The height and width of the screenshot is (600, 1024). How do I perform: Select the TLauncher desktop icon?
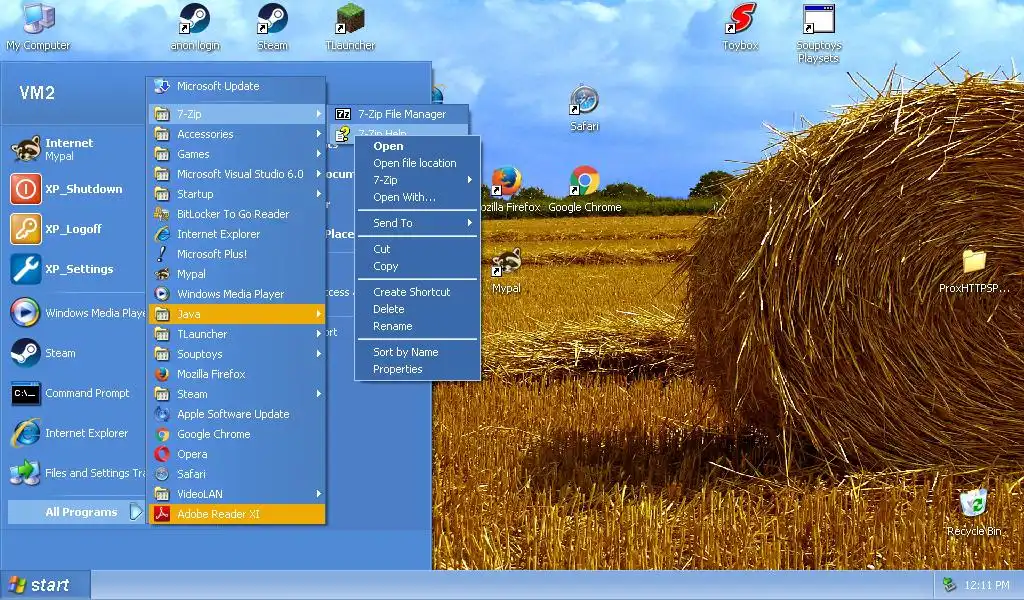click(350, 27)
